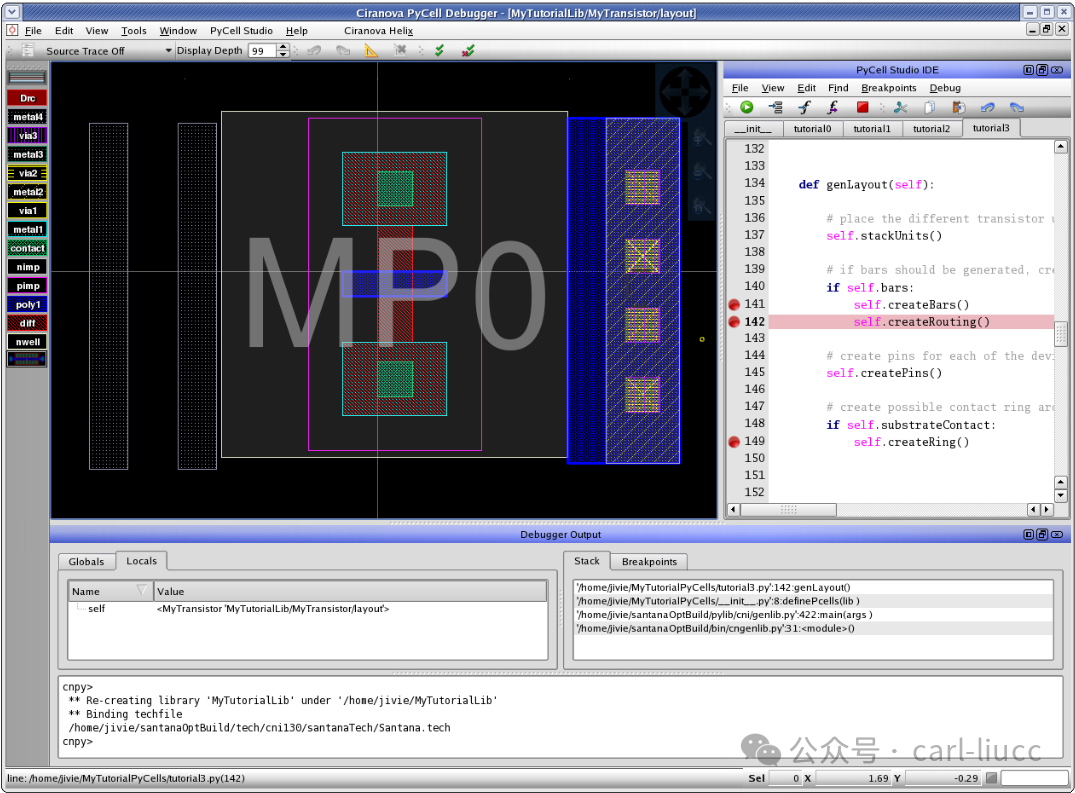This screenshot has height=793, width=1075.
Task: Click code editor horizontal scroll left arrow
Action: pos(733,509)
